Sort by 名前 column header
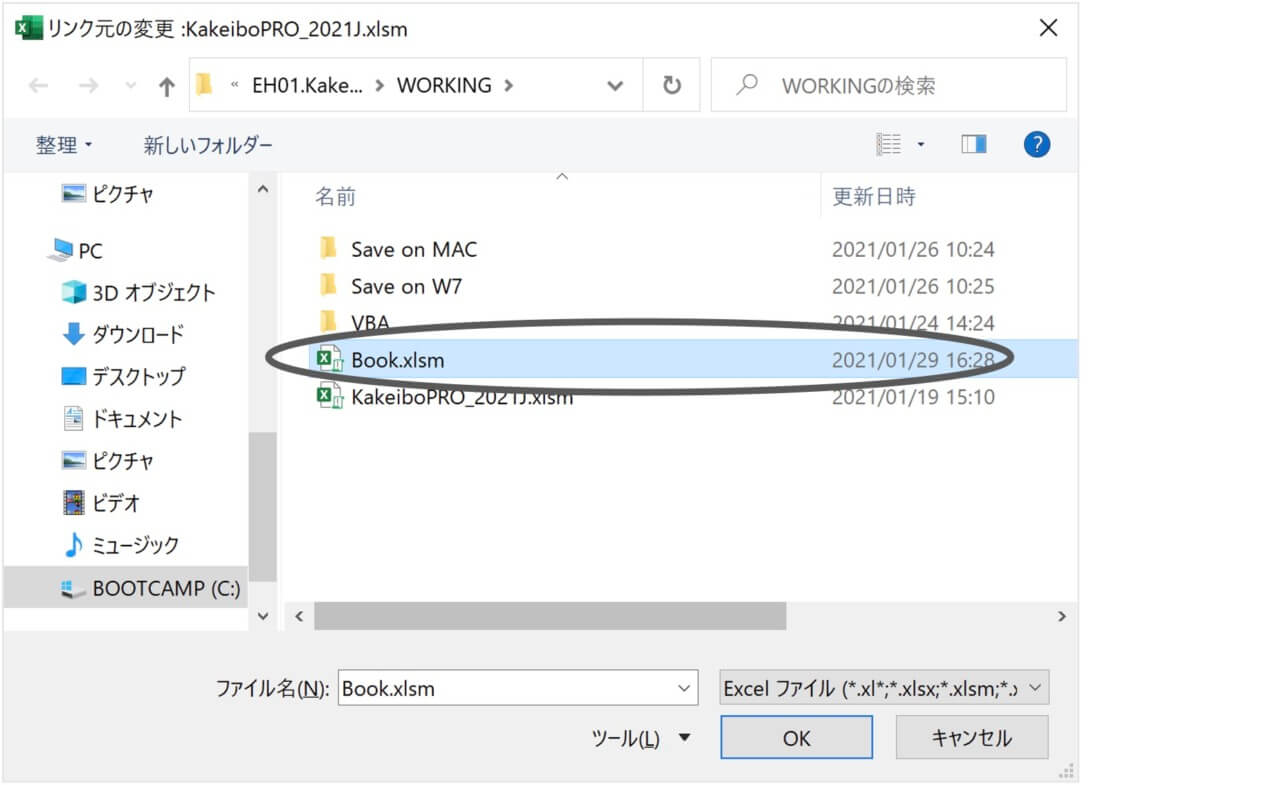Image resolution: width=1280 pixels, height=785 pixels. click(x=335, y=197)
